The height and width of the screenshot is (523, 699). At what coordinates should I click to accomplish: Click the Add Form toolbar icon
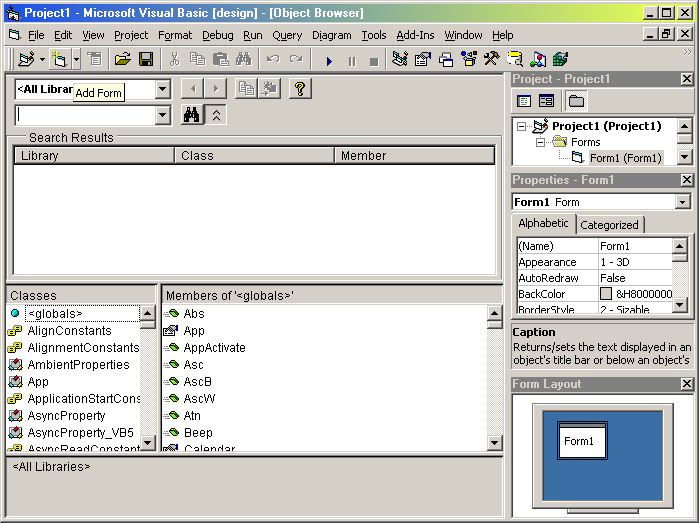coord(59,59)
